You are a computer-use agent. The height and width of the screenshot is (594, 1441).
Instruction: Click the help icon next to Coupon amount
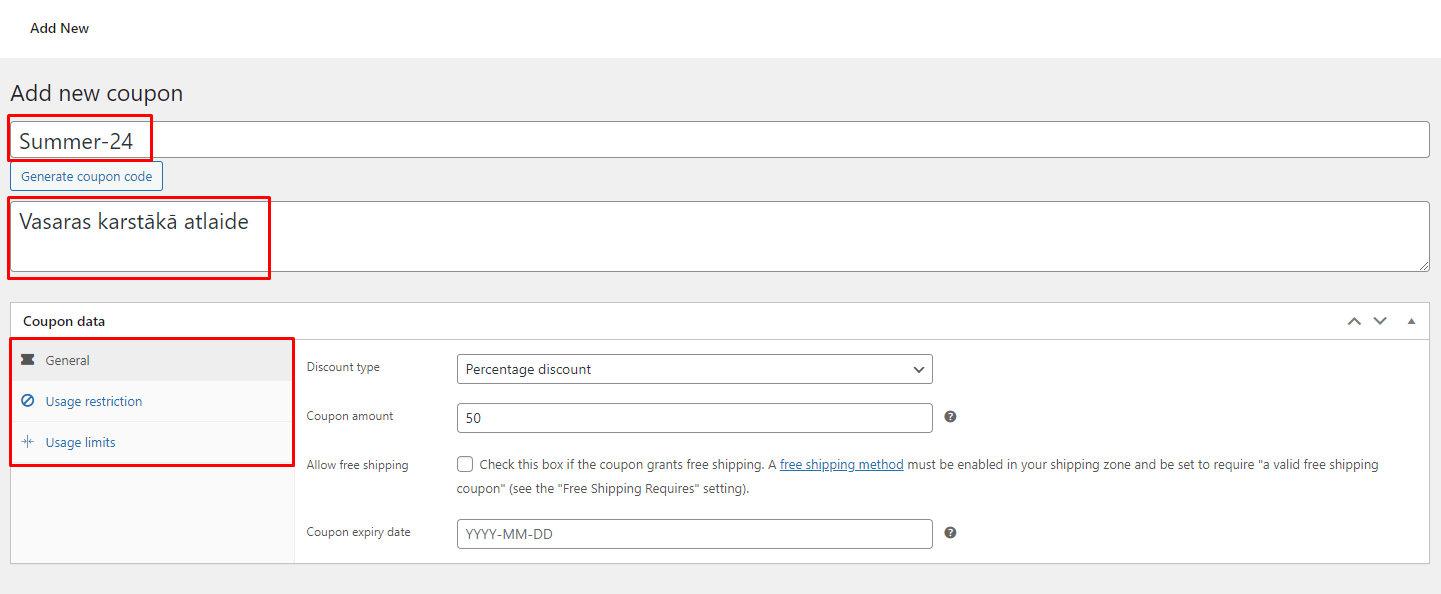[950, 417]
